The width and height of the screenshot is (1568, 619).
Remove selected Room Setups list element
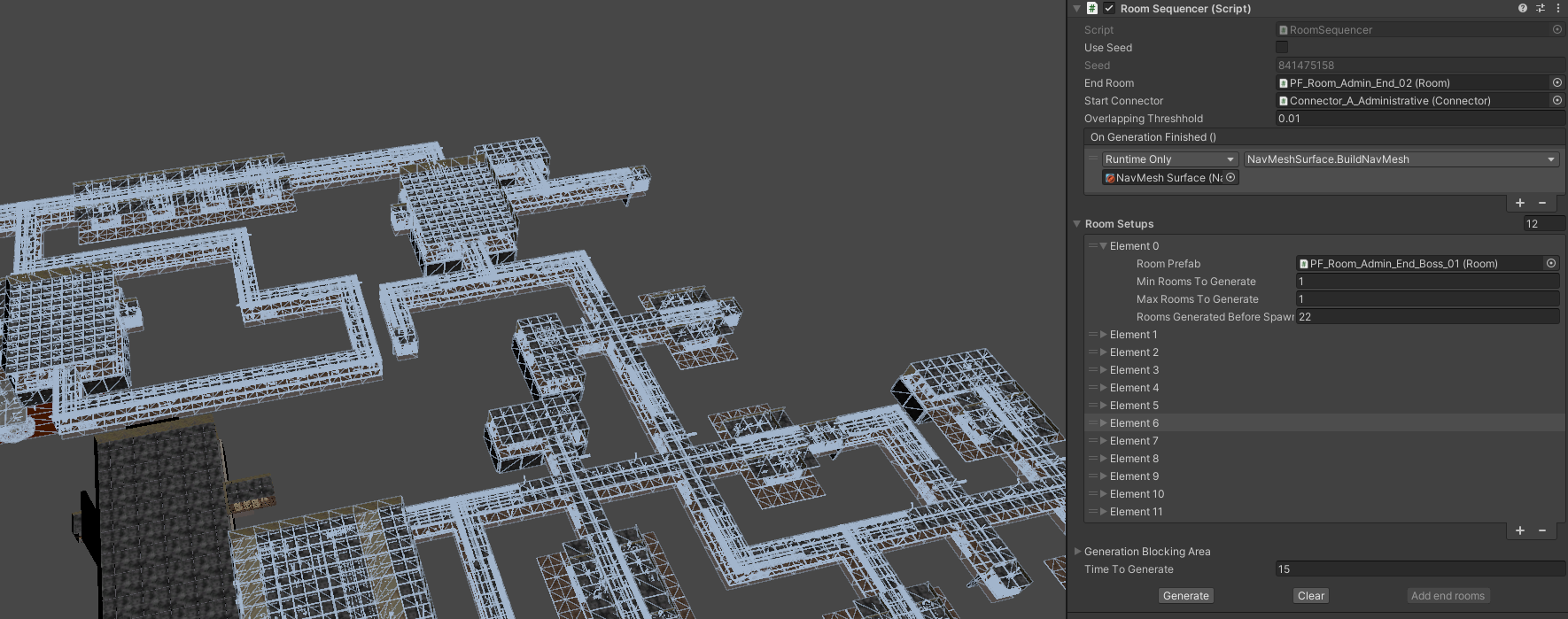(x=1542, y=530)
